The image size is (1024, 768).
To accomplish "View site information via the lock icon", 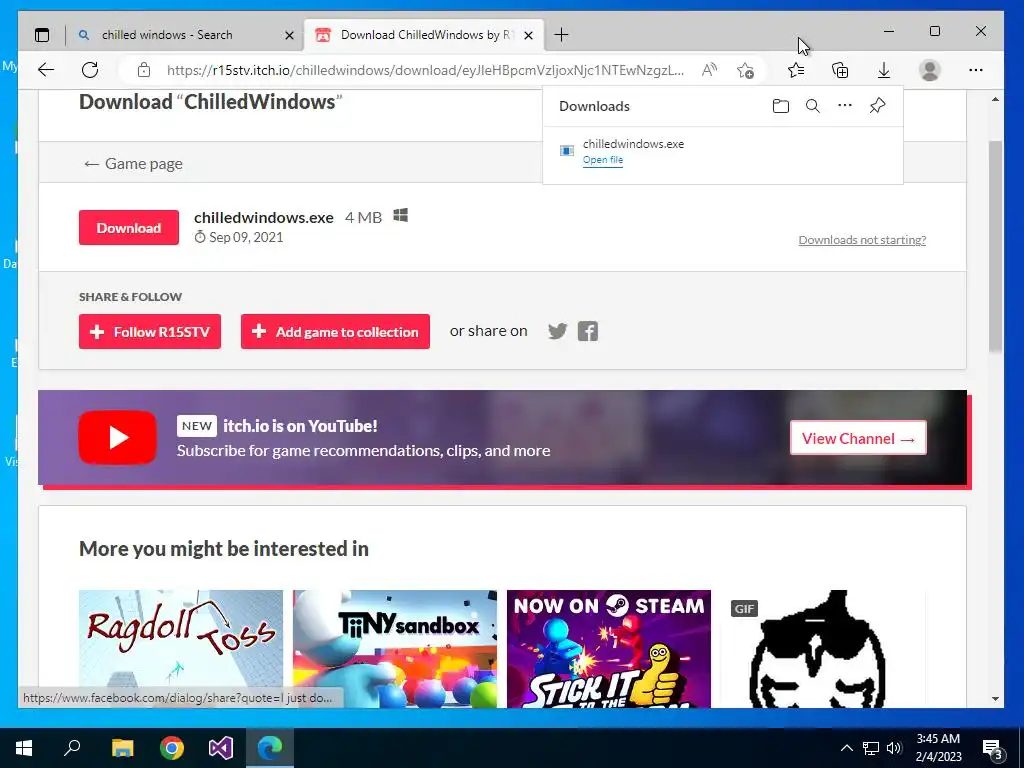I will [x=144, y=70].
